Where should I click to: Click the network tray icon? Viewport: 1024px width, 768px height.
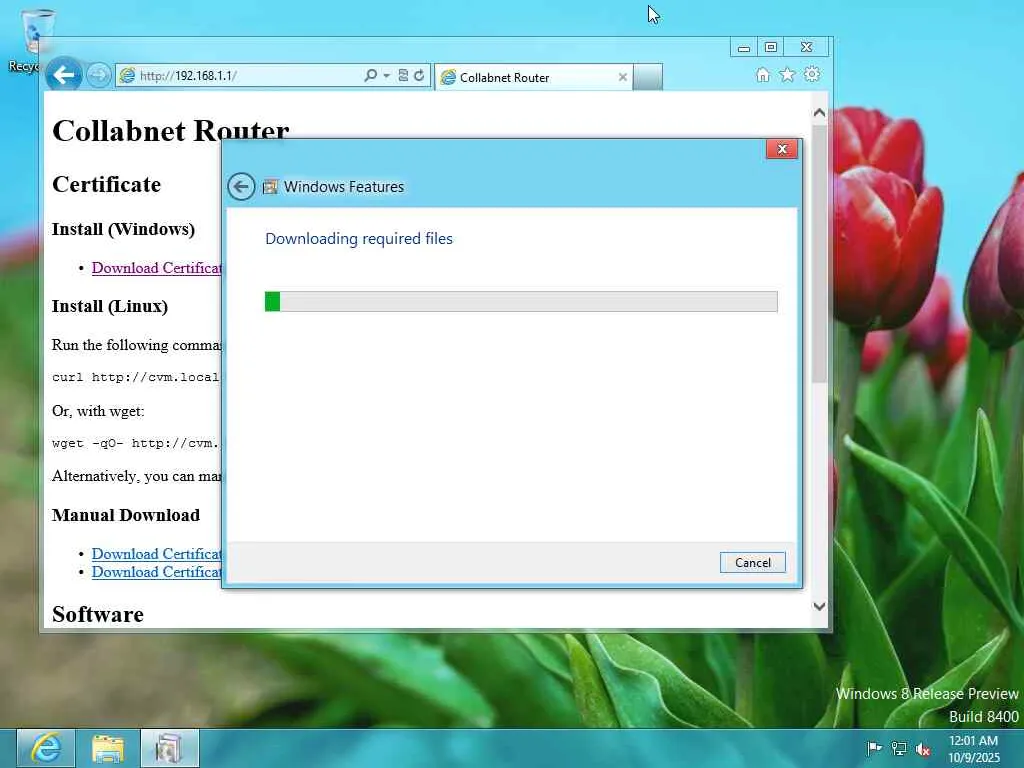(x=899, y=748)
